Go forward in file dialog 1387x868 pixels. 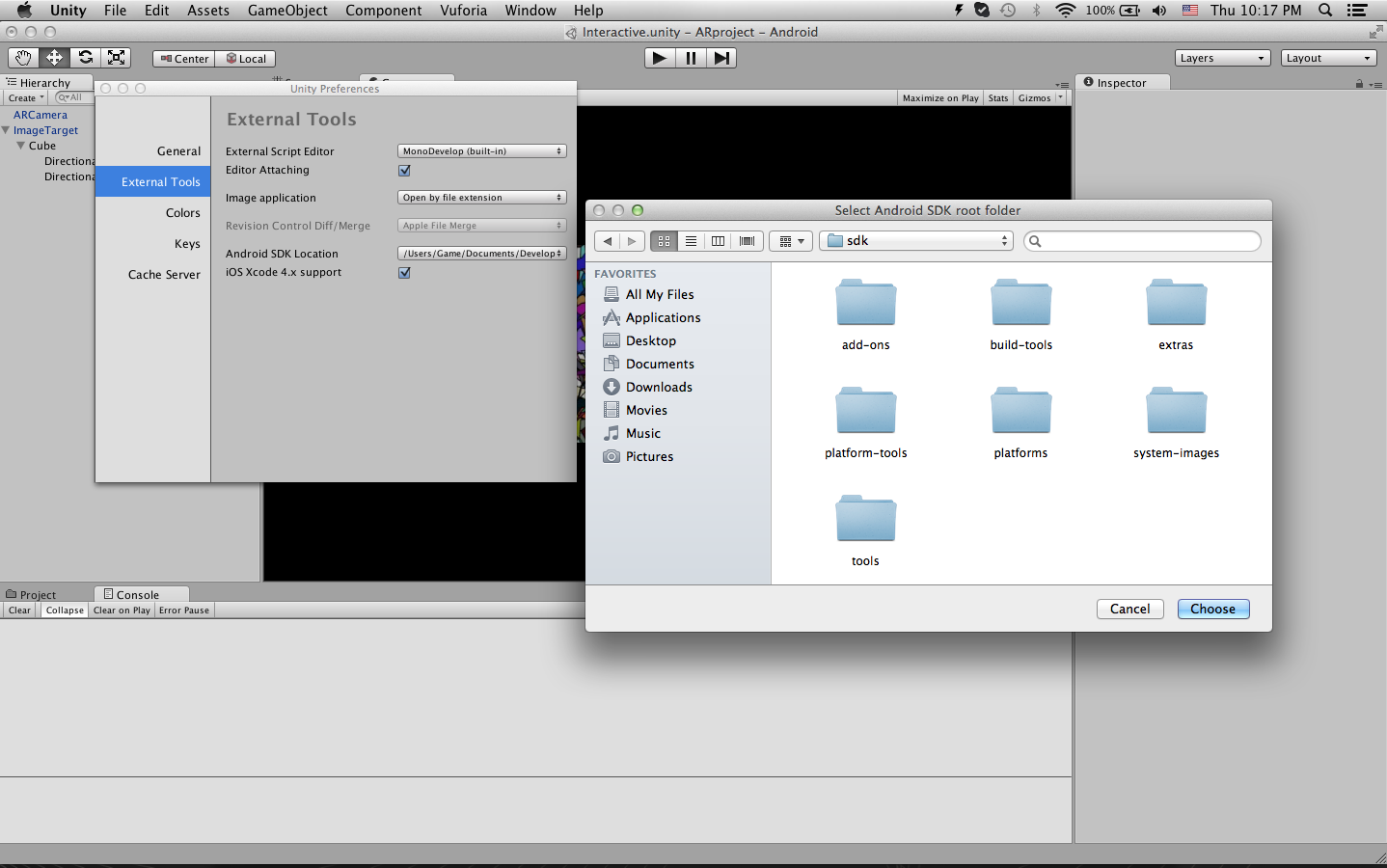[x=632, y=241]
